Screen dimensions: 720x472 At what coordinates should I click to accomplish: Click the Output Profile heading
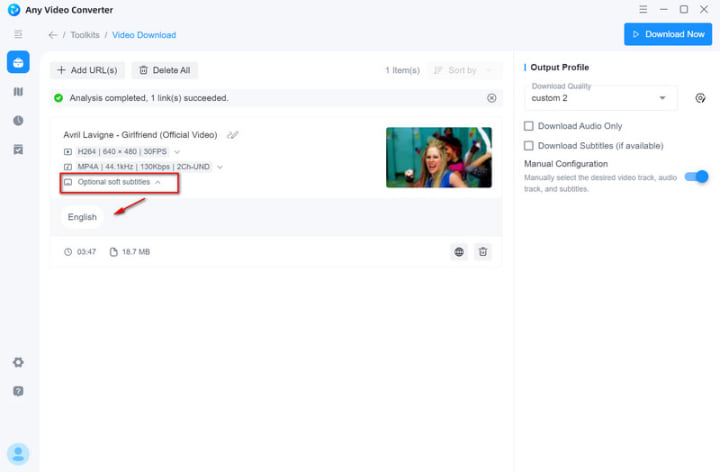click(560, 67)
